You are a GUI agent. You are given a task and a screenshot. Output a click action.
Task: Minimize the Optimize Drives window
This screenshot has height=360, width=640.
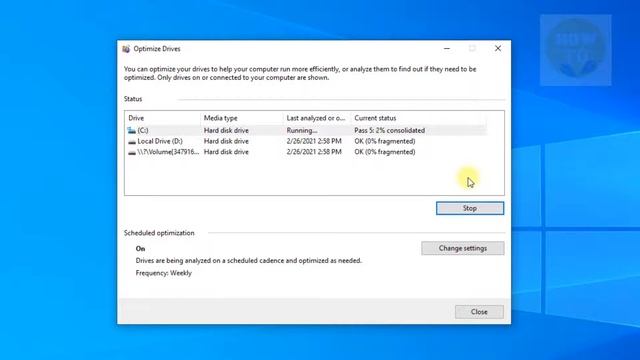point(447,49)
